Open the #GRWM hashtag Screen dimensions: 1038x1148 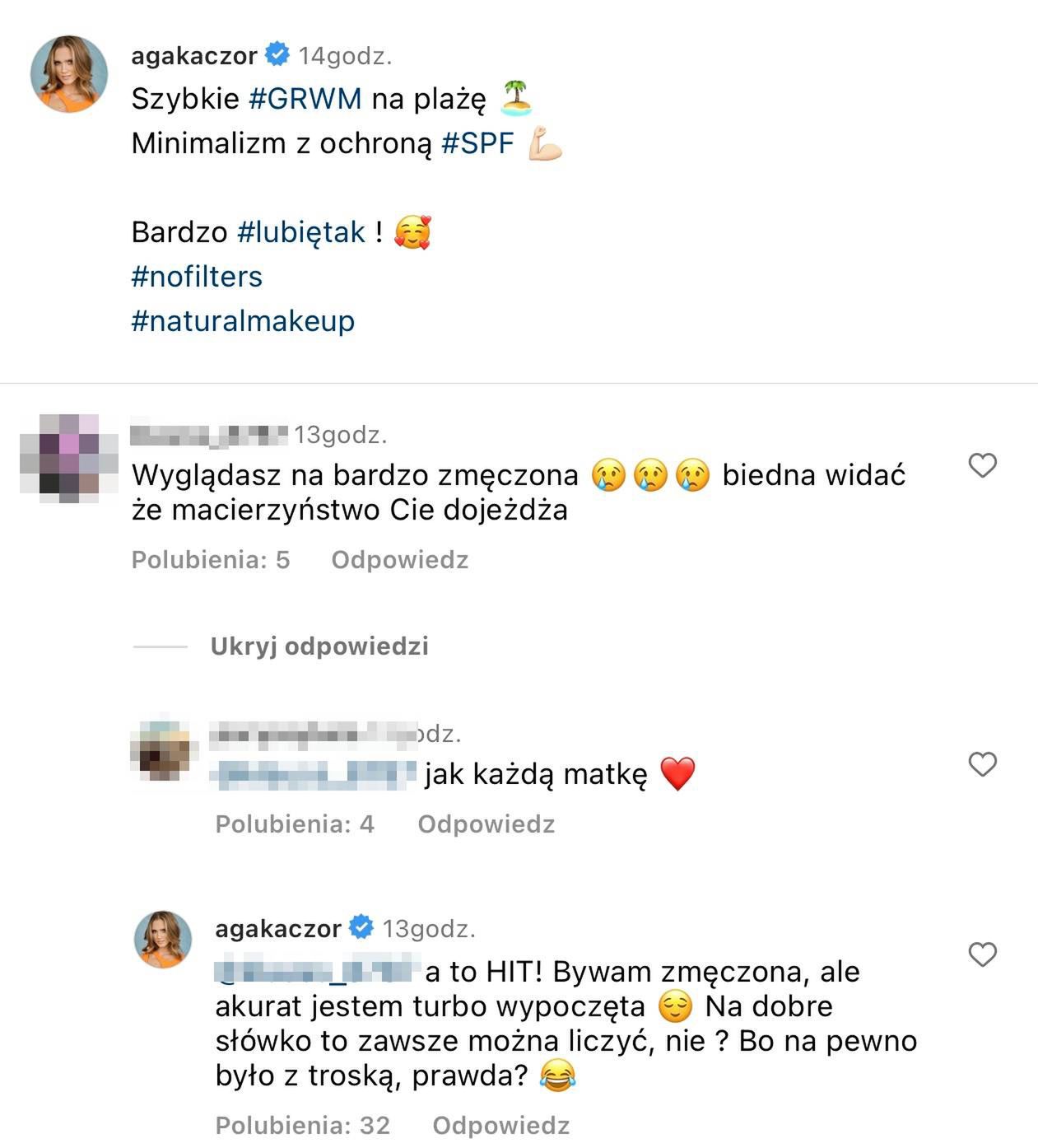click(305, 99)
